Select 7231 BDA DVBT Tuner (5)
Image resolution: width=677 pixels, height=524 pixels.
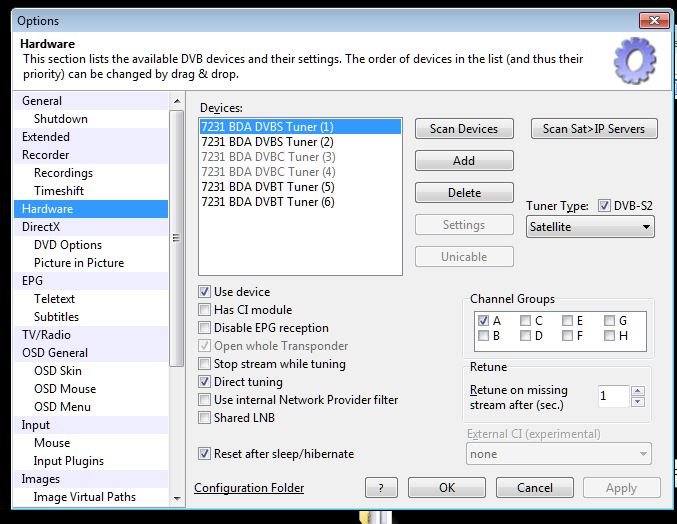point(301,187)
